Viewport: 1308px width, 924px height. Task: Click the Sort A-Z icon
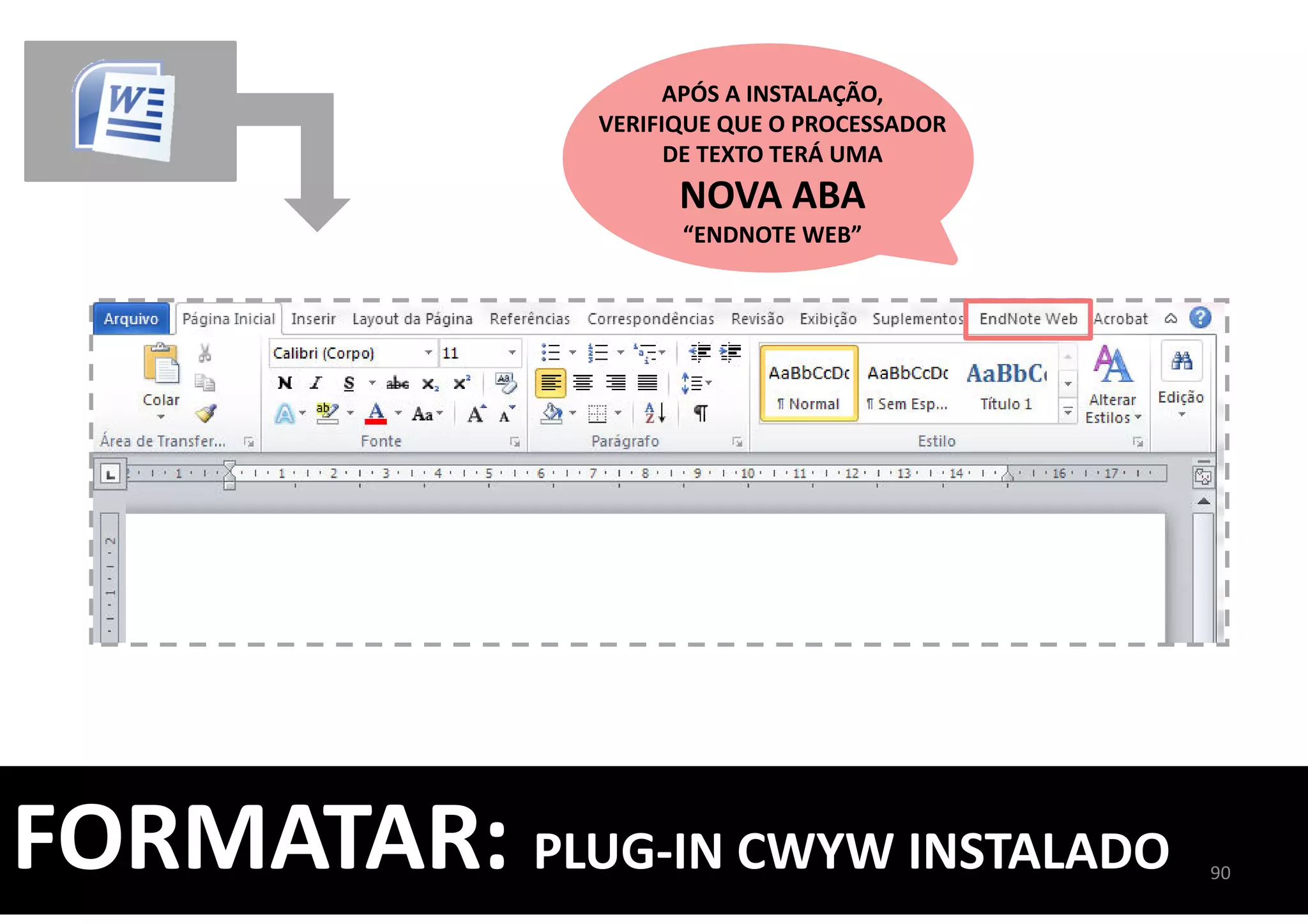pyautogui.click(x=656, y=414)
